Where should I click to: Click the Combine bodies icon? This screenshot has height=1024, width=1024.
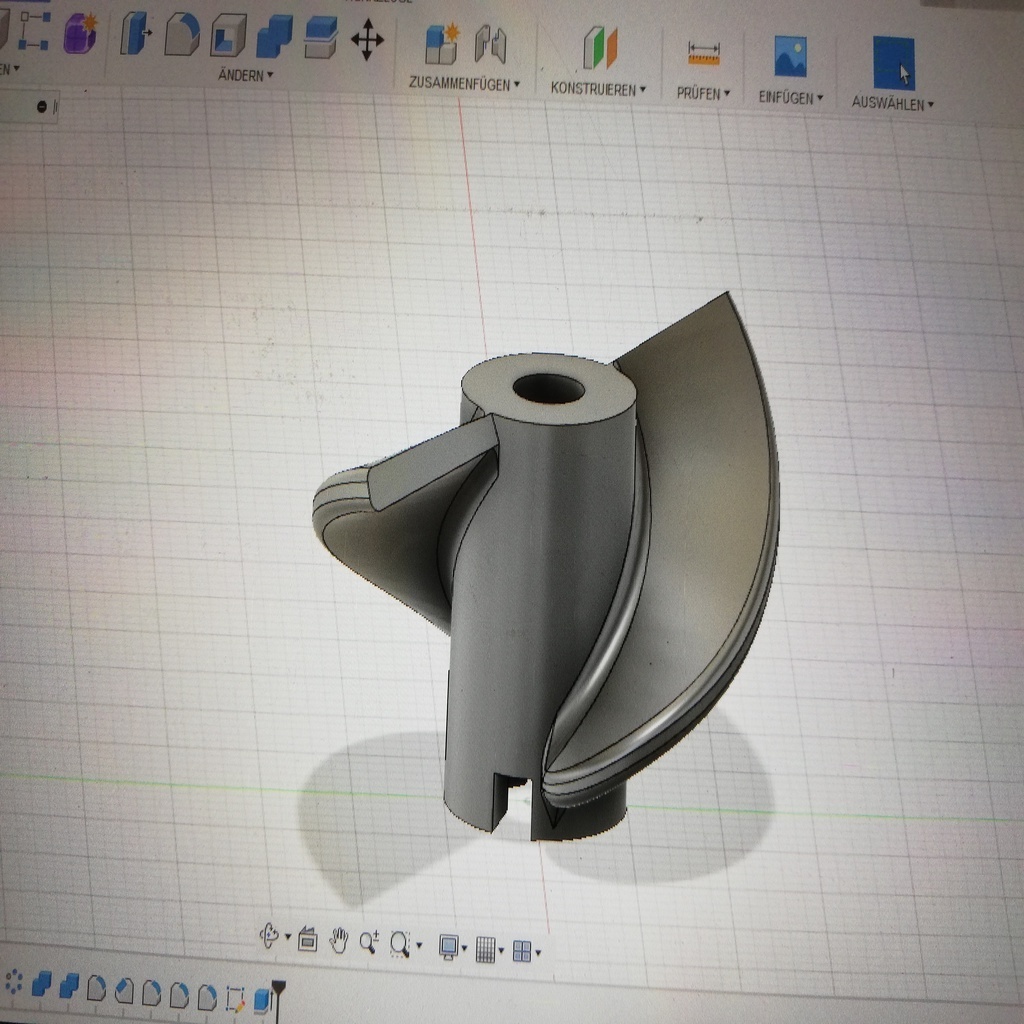pos(273,40)
